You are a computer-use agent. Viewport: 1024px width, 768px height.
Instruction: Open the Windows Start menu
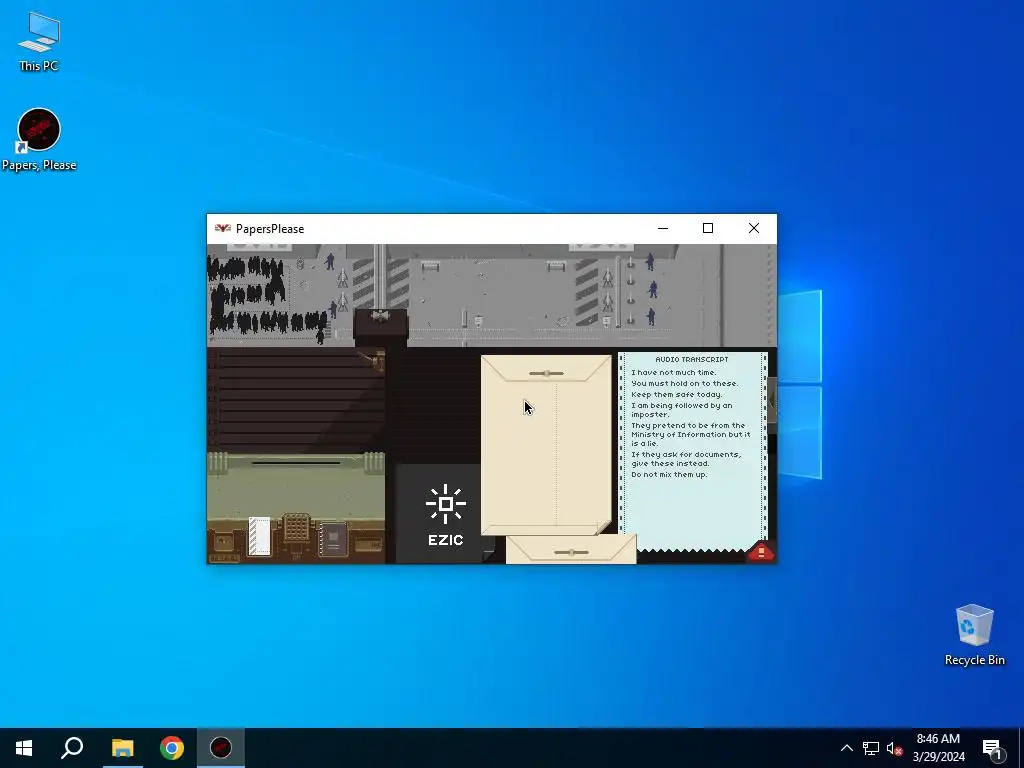[x=24, y=748]
